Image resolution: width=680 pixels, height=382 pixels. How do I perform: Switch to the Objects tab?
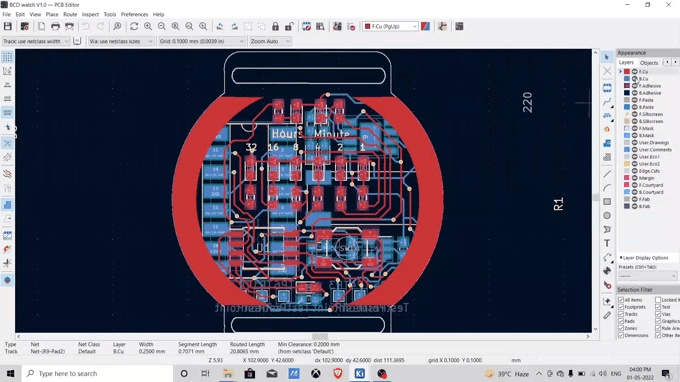[x=649, y=62]
